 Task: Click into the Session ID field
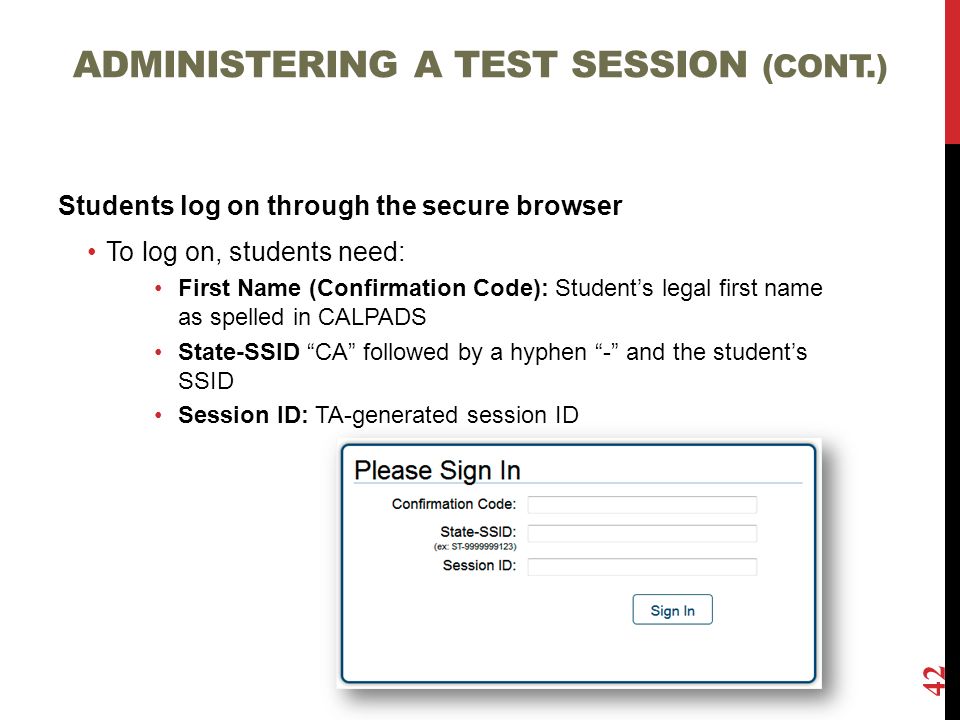pyautogui.click(x=642, y=566)
